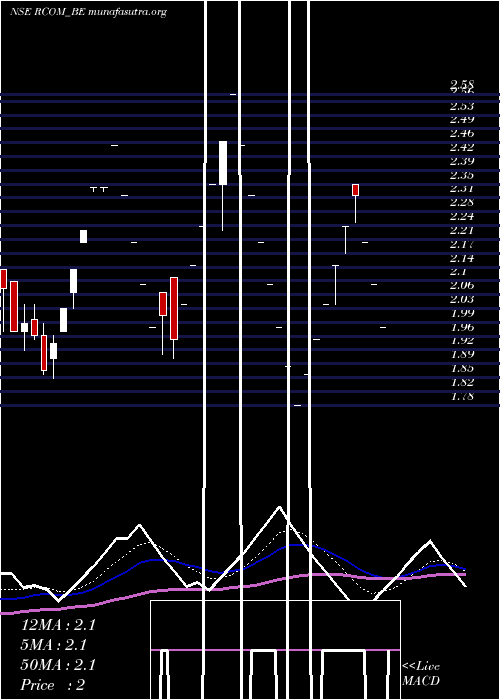Click the small red candle body at 2.31
This screenshot has width=500, height=700.
tap(355, 190)
